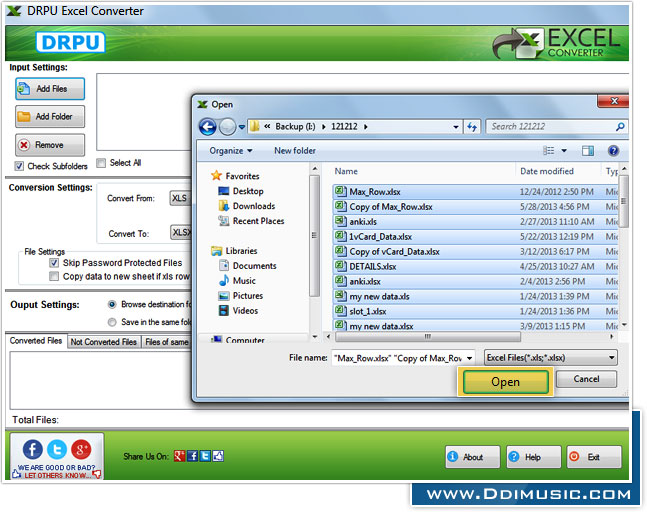Switch to Not Converted Files tab
647x512 pixels.
coord(104,342)
